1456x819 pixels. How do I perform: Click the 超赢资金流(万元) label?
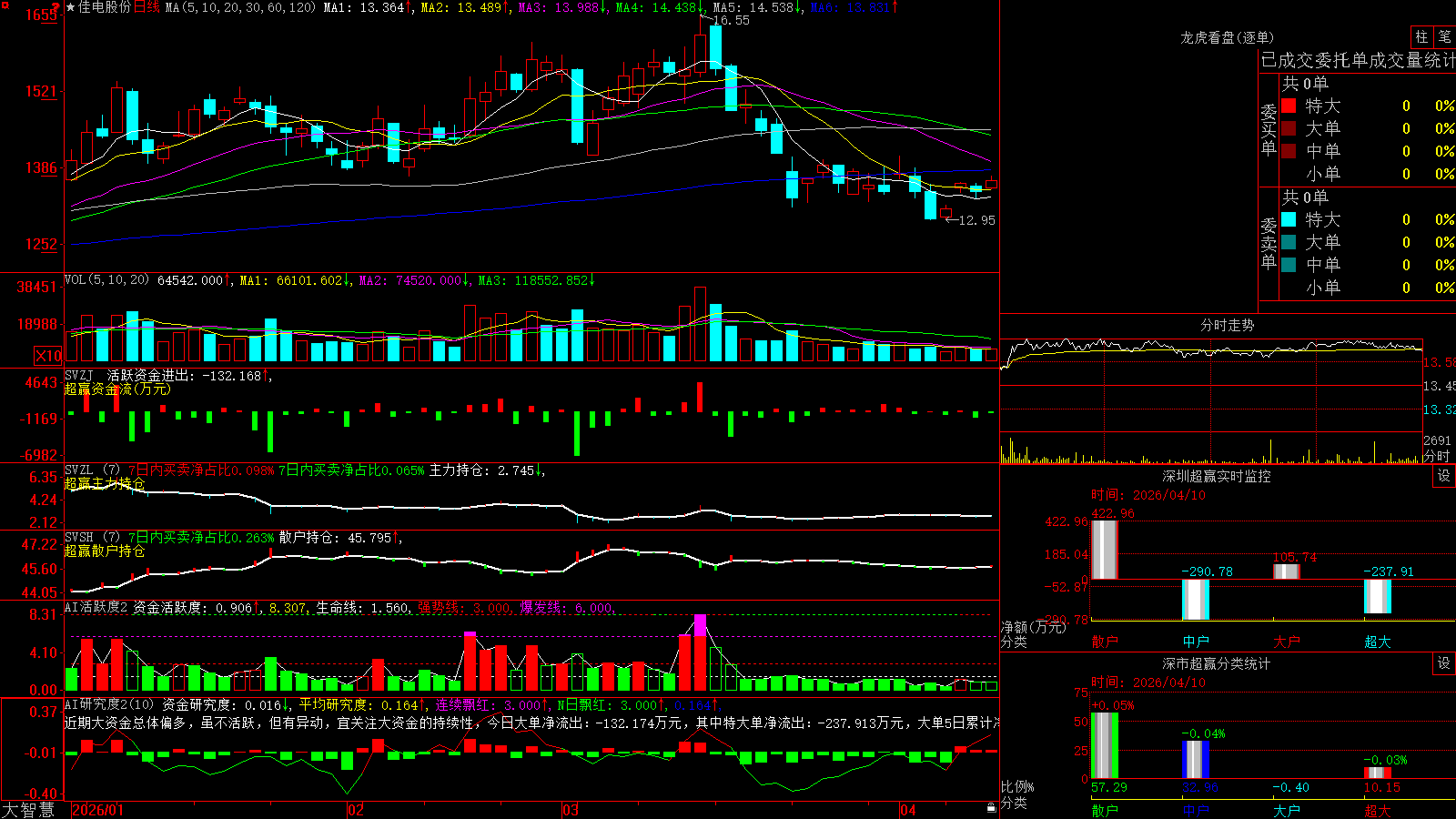point(117,389)
